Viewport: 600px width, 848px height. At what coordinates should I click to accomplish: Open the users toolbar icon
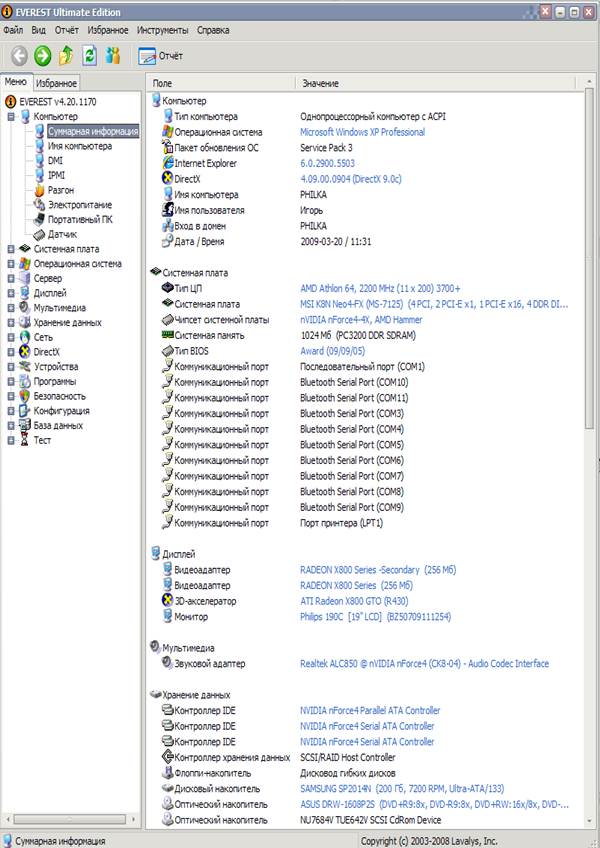(x=113, y=56)
